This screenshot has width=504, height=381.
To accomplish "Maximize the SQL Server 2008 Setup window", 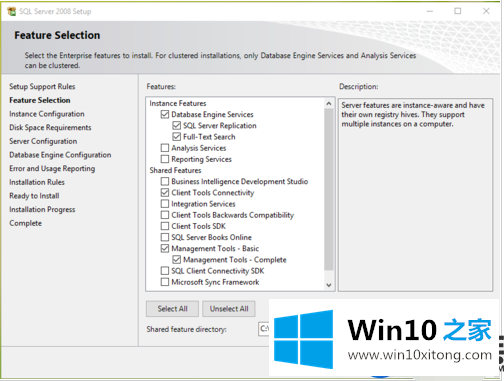I will point(458,11).
